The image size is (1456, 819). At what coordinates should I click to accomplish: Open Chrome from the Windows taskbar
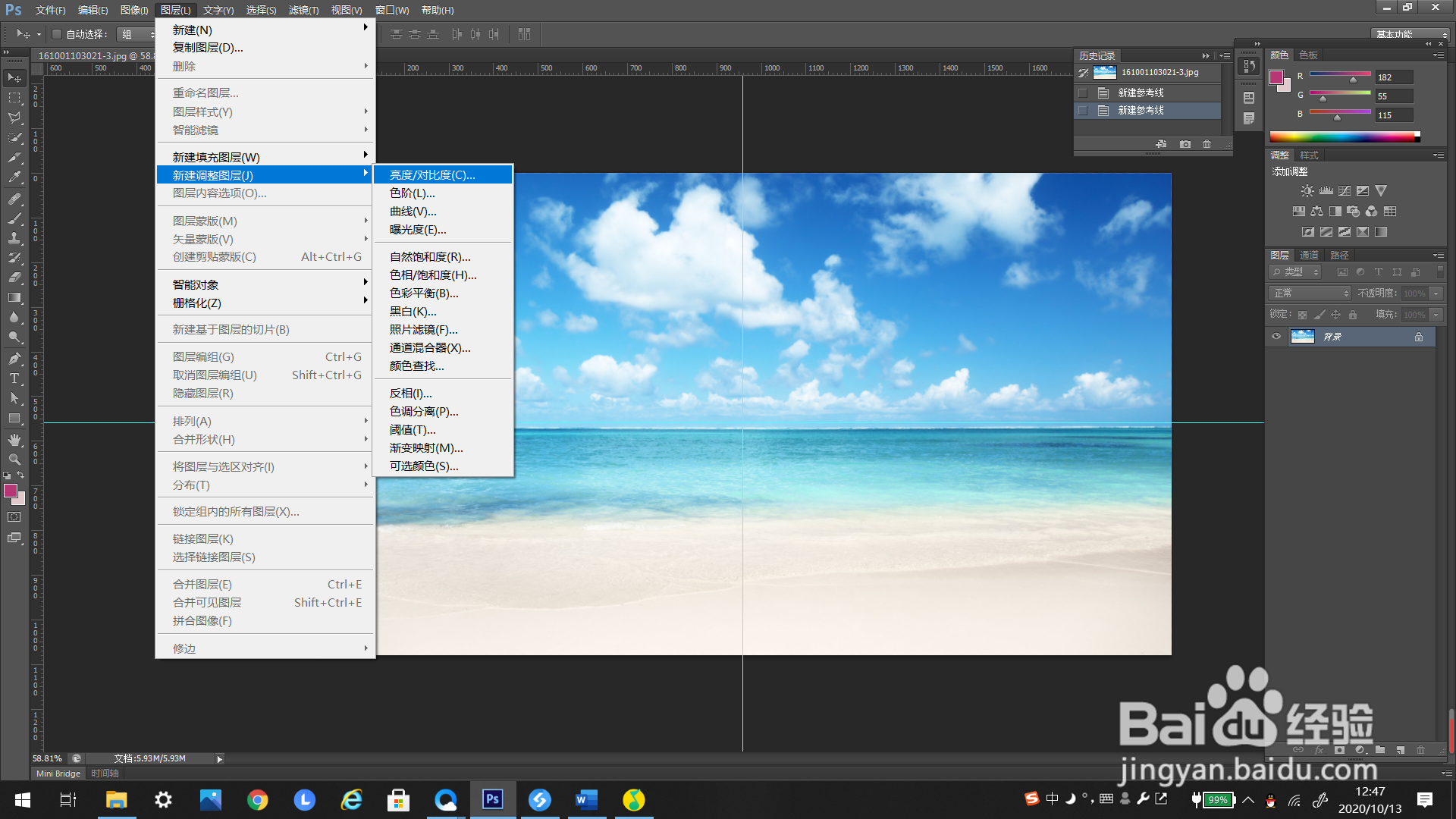pyautogui.click(x=258, y=800)
